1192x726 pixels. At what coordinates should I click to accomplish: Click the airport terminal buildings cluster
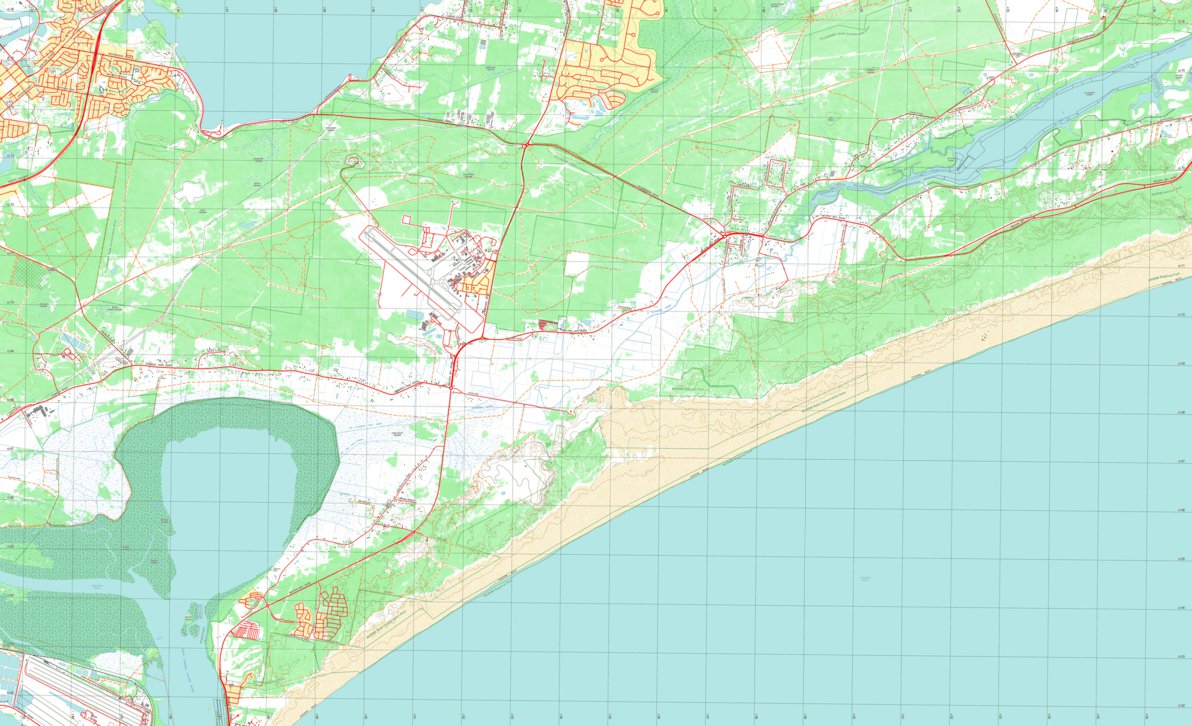tap(460, 250)
